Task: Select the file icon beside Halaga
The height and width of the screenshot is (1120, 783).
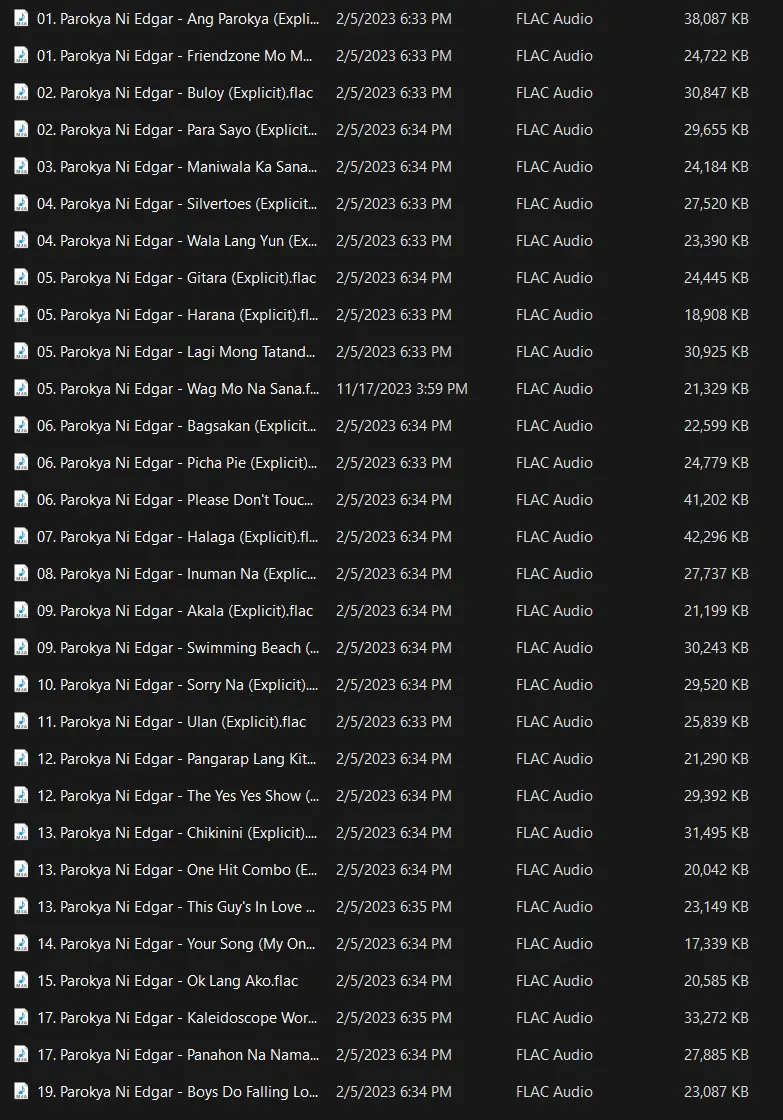Action: coord(21,536)
